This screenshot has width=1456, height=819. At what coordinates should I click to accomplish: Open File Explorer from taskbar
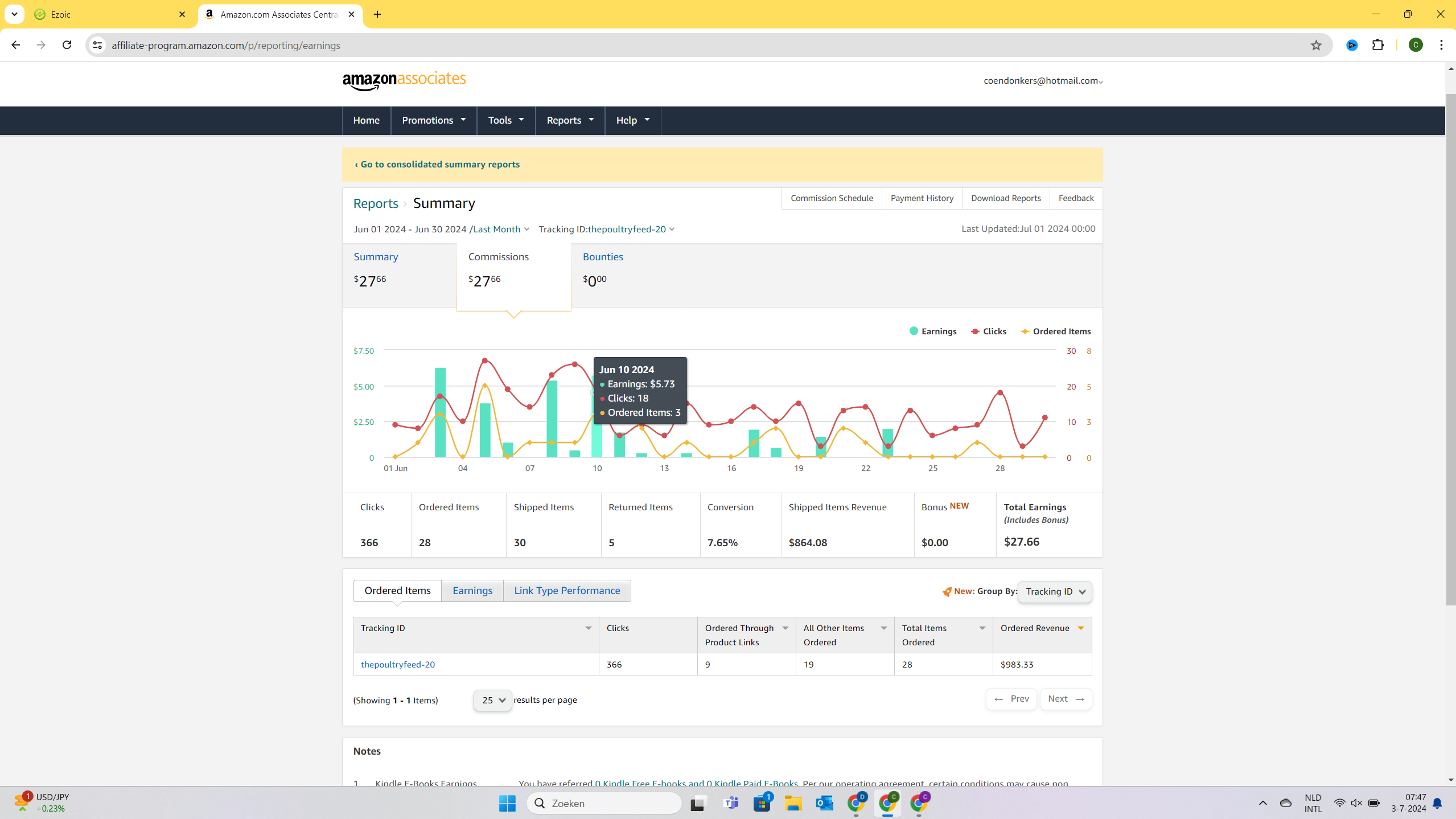793,803
